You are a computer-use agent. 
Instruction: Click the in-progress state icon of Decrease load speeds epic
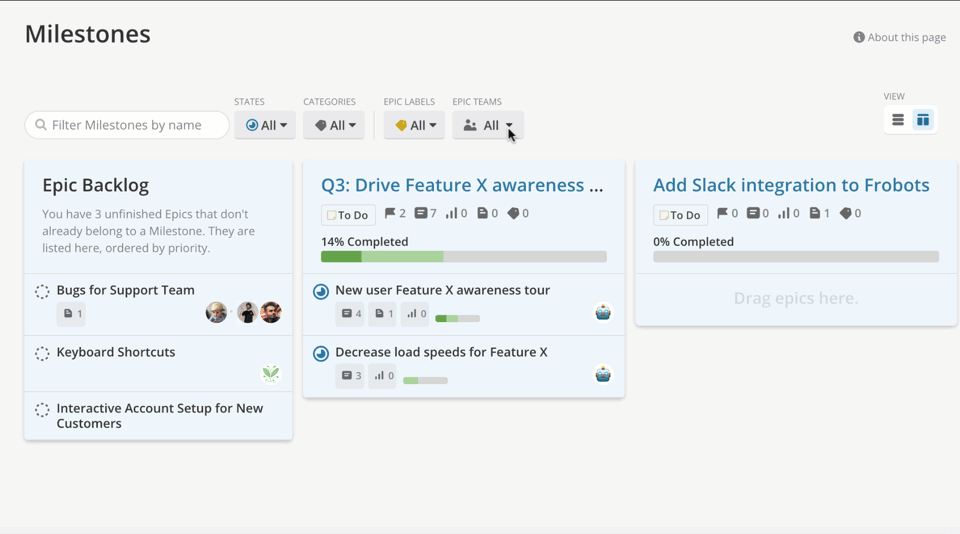(x=321, y=353)
